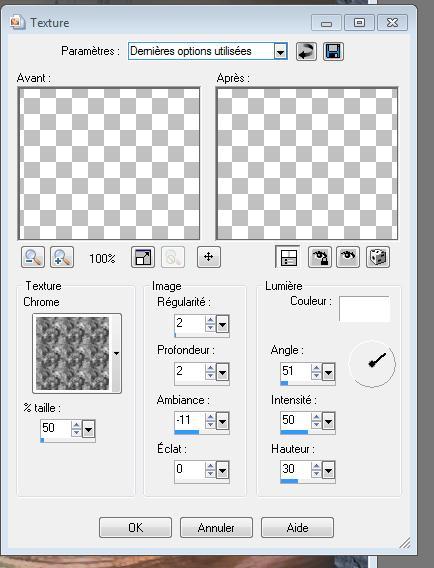Click the light angle dial control

[x=372, y=364]
